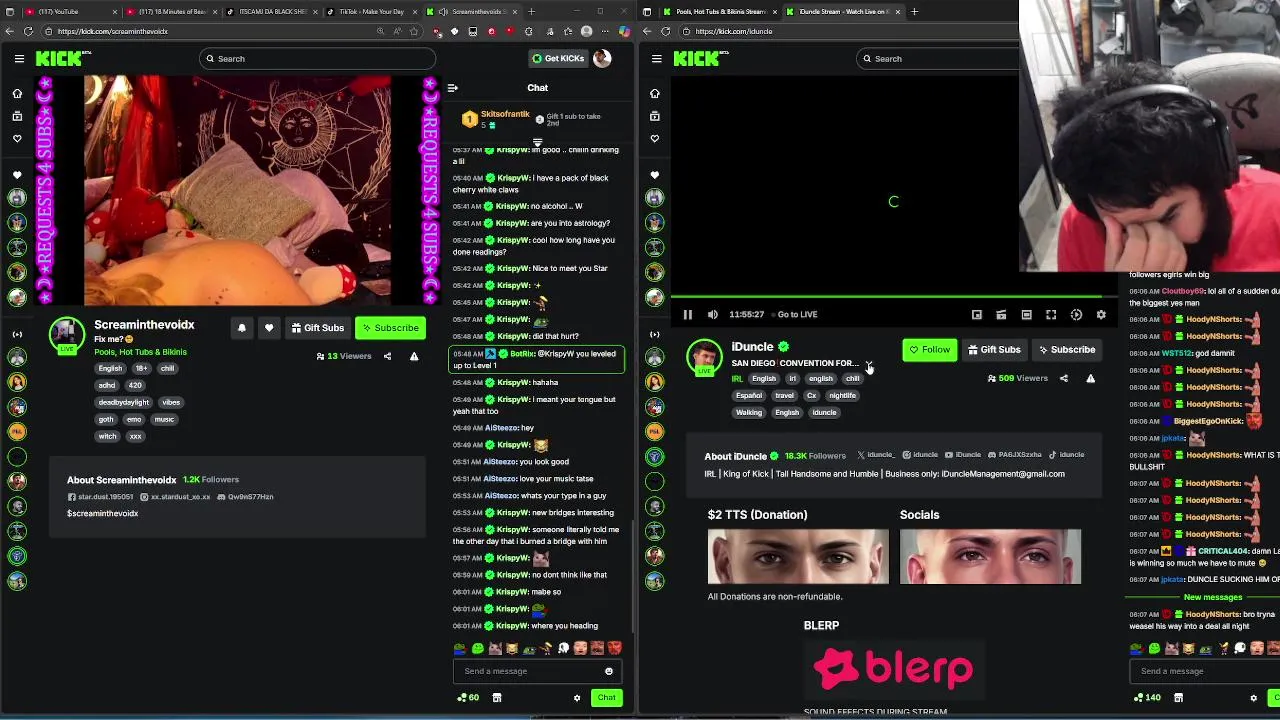Select the nightlife tag on iDuncle
This screenshot has height=720, width=1280.
point(842,396)
